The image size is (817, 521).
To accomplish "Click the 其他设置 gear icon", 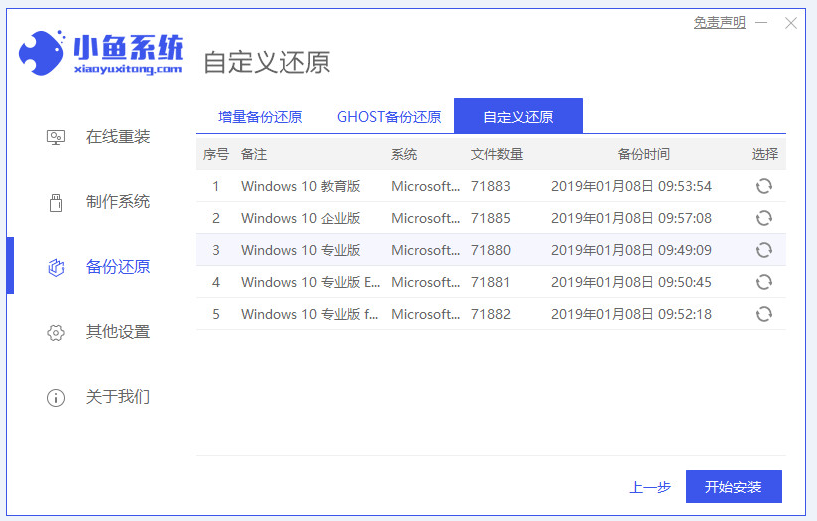I will 56,332.
